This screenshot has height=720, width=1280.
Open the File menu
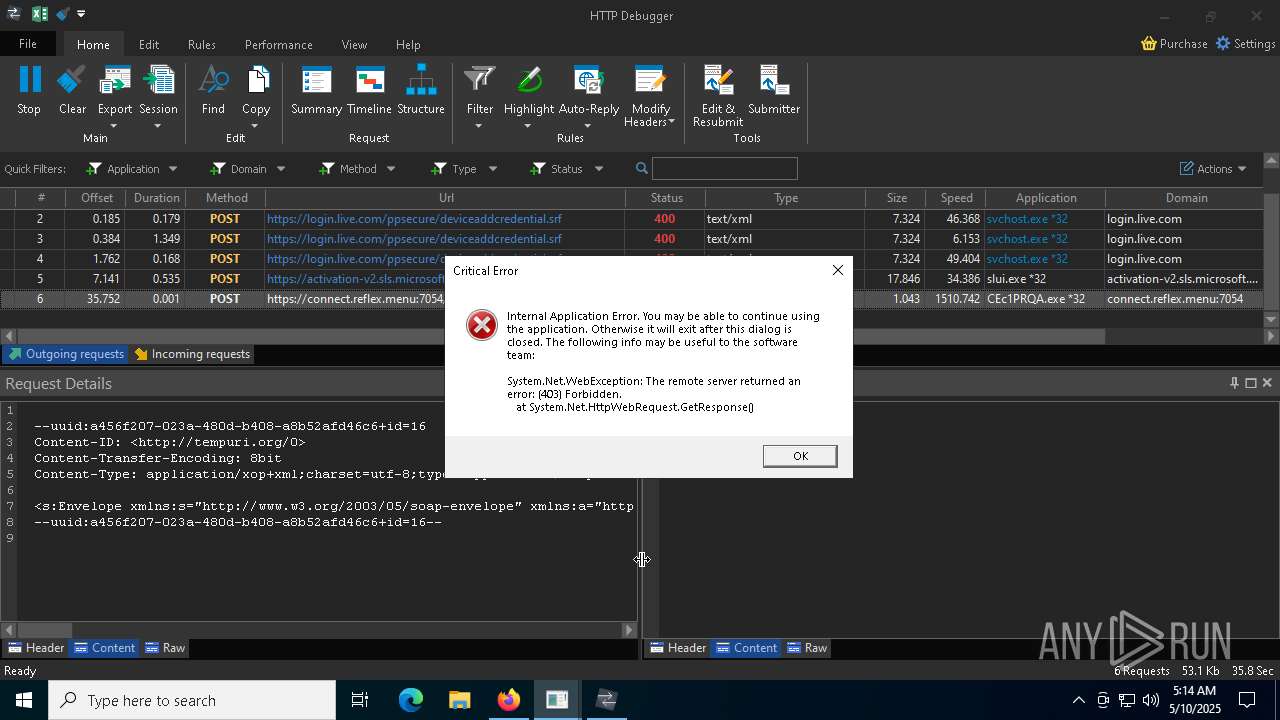28,44
